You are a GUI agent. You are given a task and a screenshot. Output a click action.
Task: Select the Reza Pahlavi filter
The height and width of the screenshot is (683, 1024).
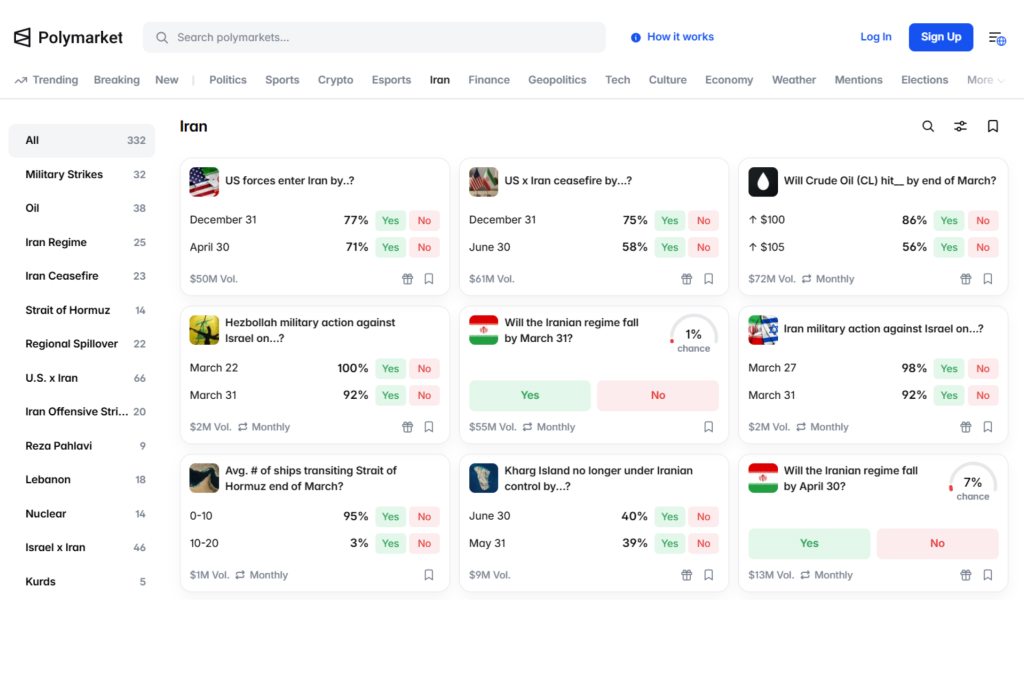point(82,446)
